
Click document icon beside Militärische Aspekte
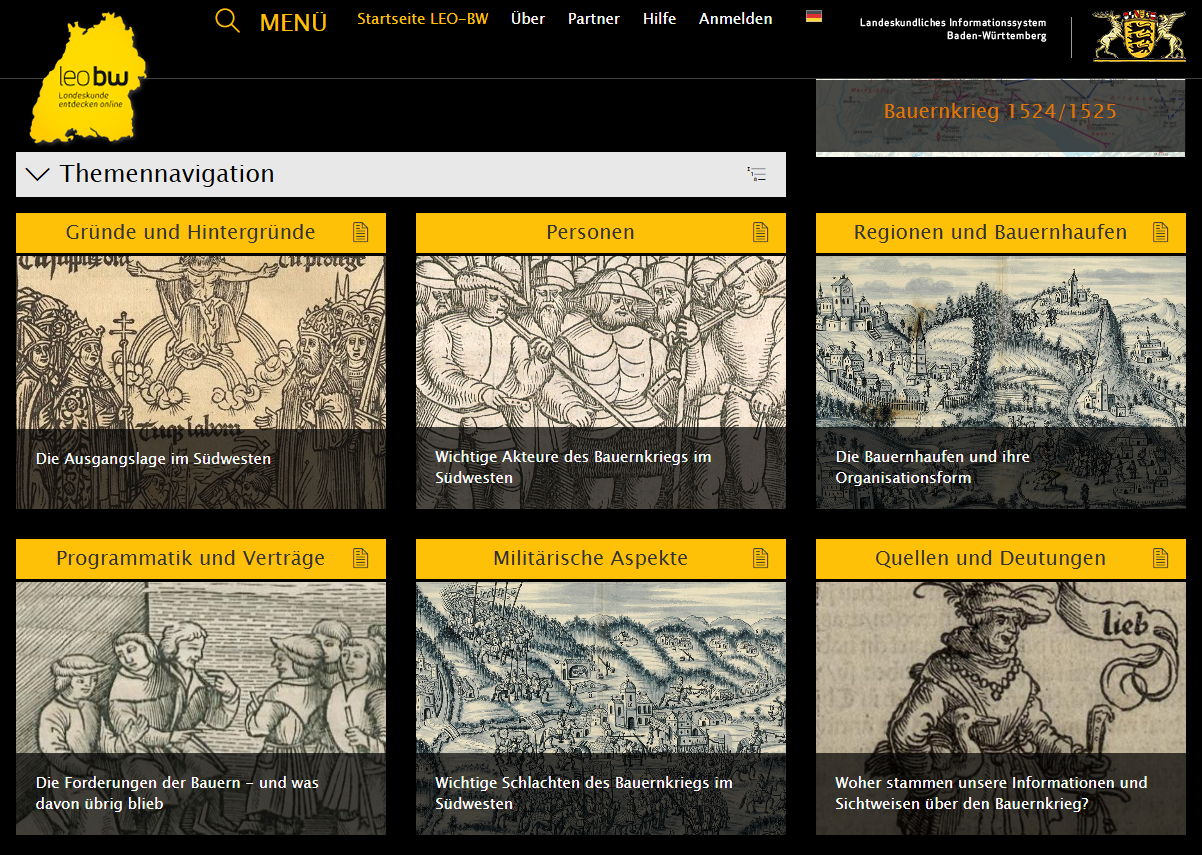pos(761,558)
